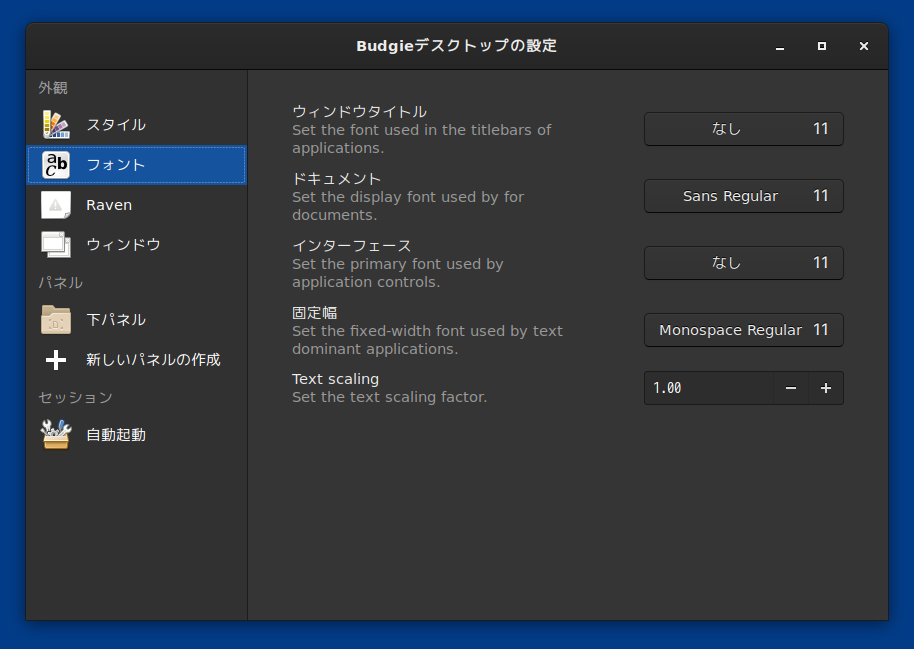
Task: Click the セッション section header
Action: pyautogui.click(x=75, y=398)
